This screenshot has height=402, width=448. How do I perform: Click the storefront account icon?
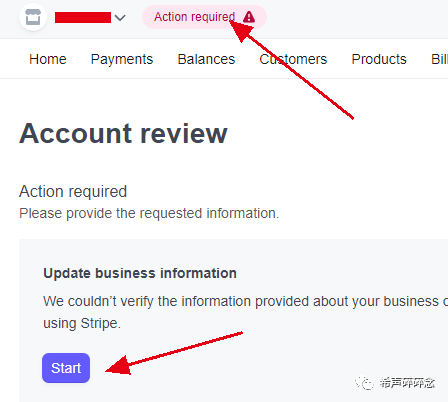[x=33, y=17]
